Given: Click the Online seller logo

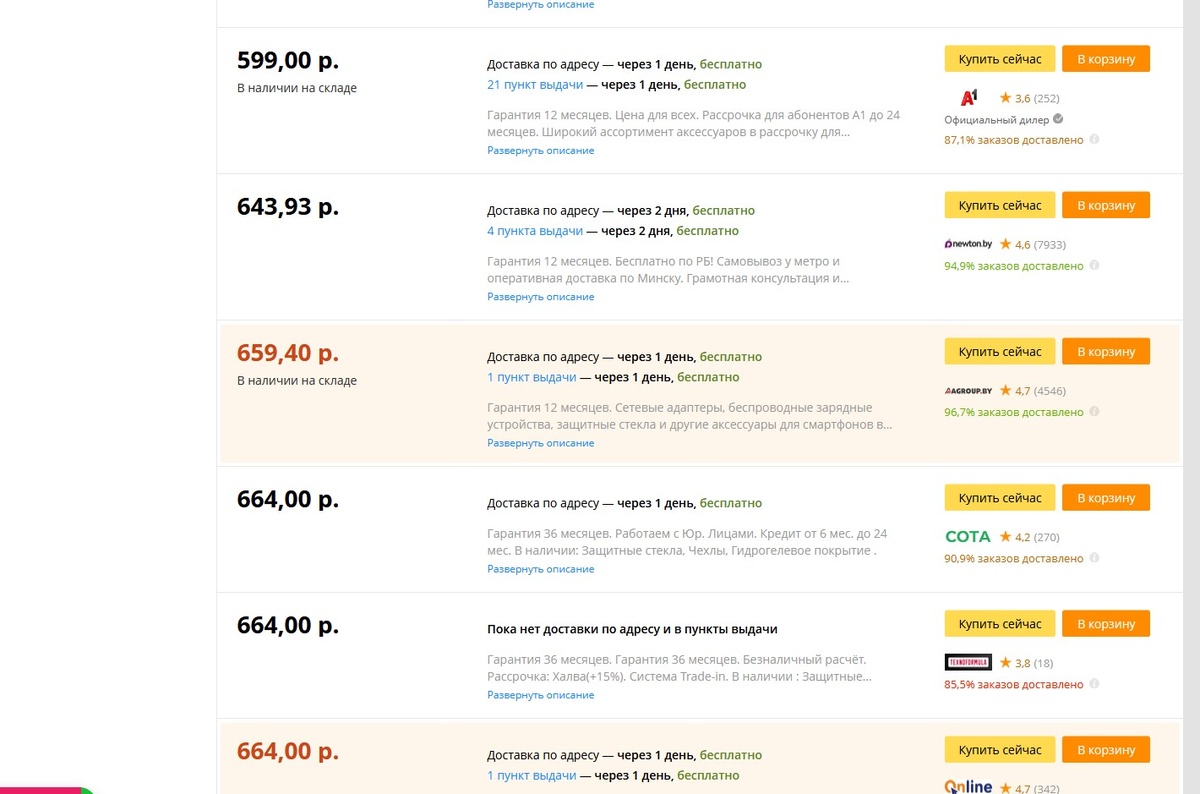Looking at the screenshot, I should 967,787.
